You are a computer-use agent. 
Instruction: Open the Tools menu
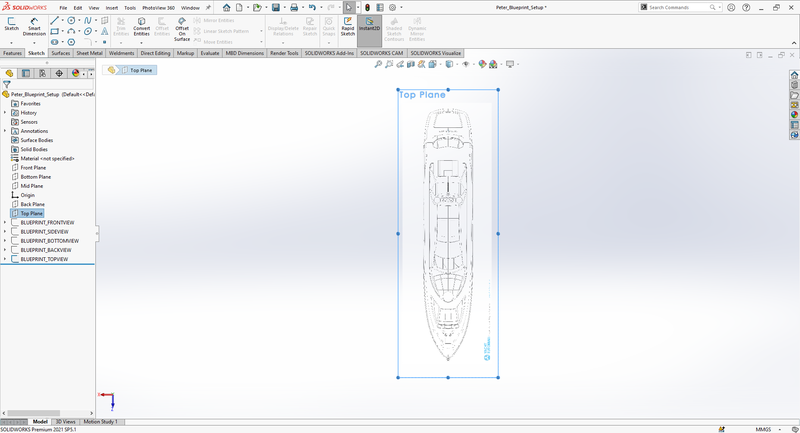point(130,8)
